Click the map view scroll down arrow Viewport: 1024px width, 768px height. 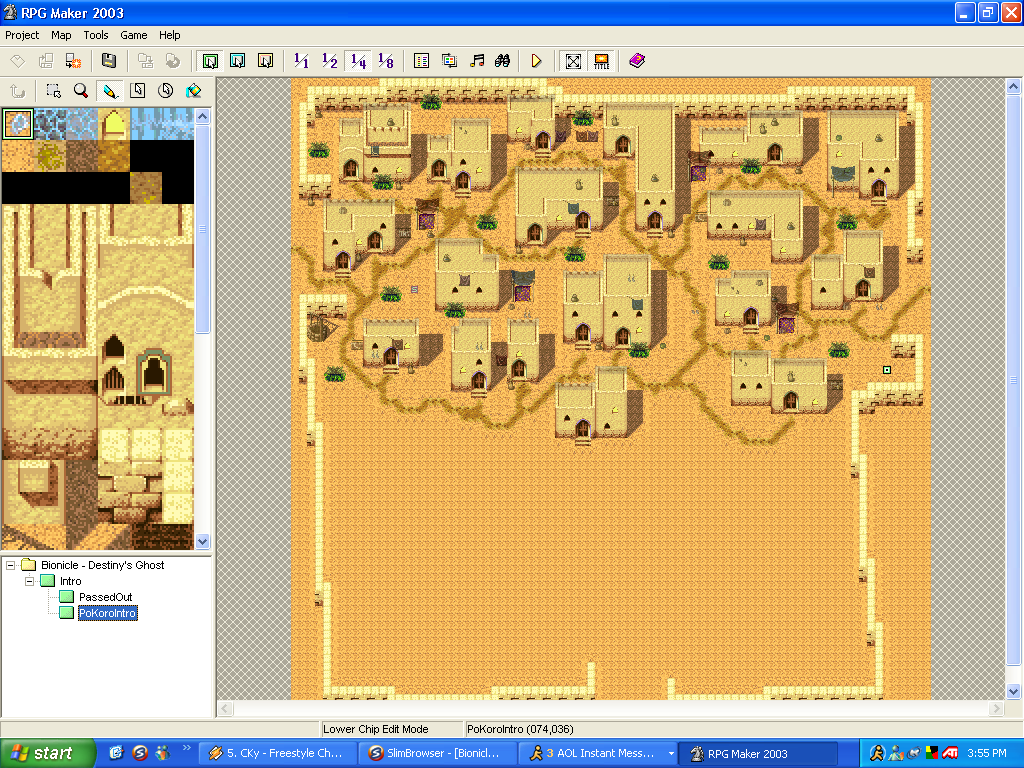1013,691
